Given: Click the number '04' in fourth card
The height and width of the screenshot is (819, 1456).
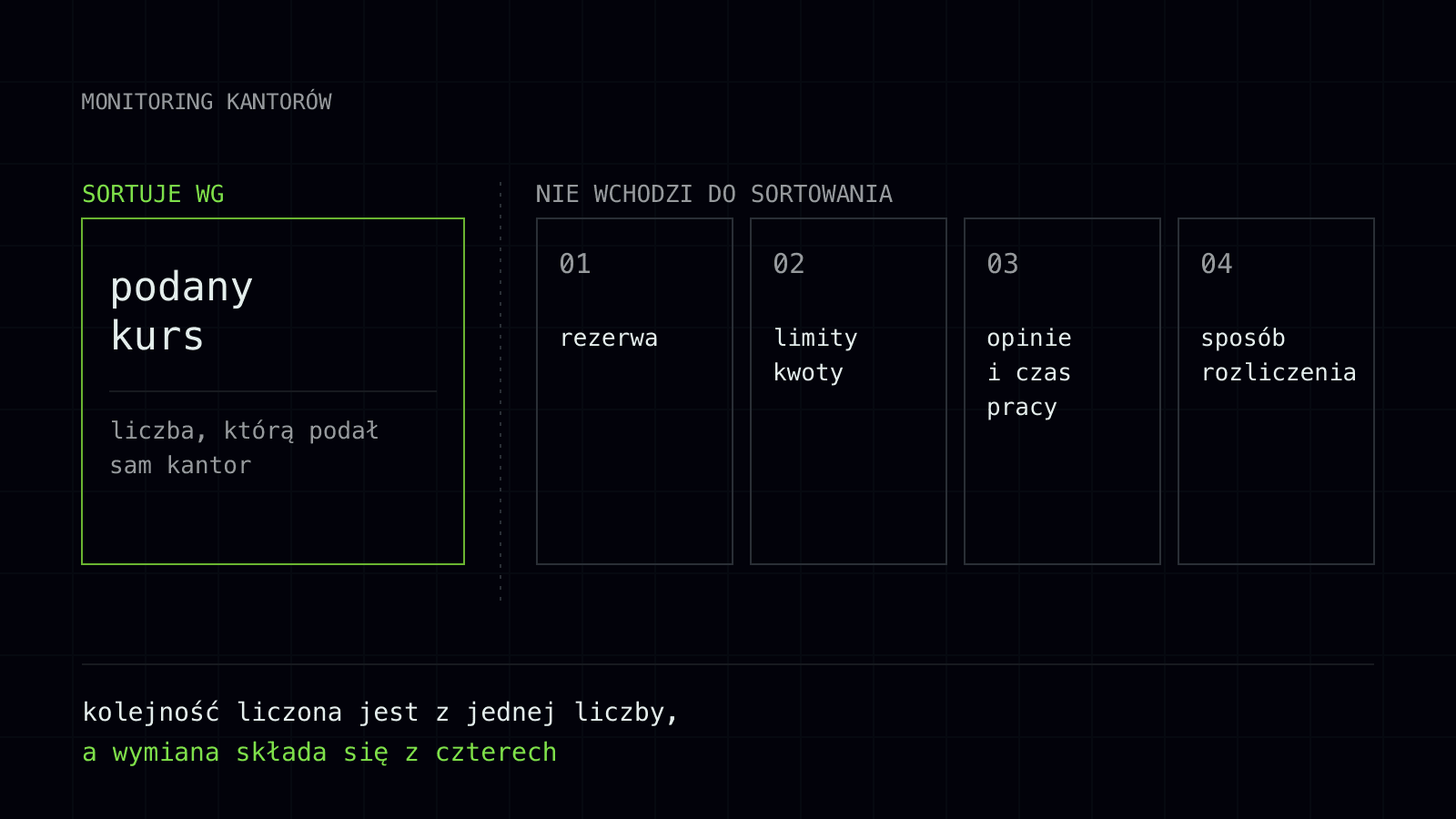Looking at the screenshot, I should point(1217,264).
